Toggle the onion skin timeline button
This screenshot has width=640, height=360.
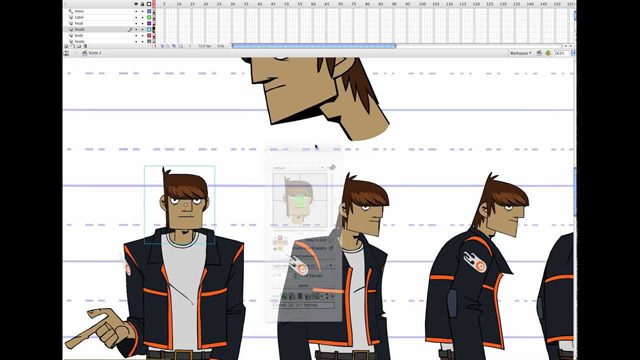pos(167,46)
